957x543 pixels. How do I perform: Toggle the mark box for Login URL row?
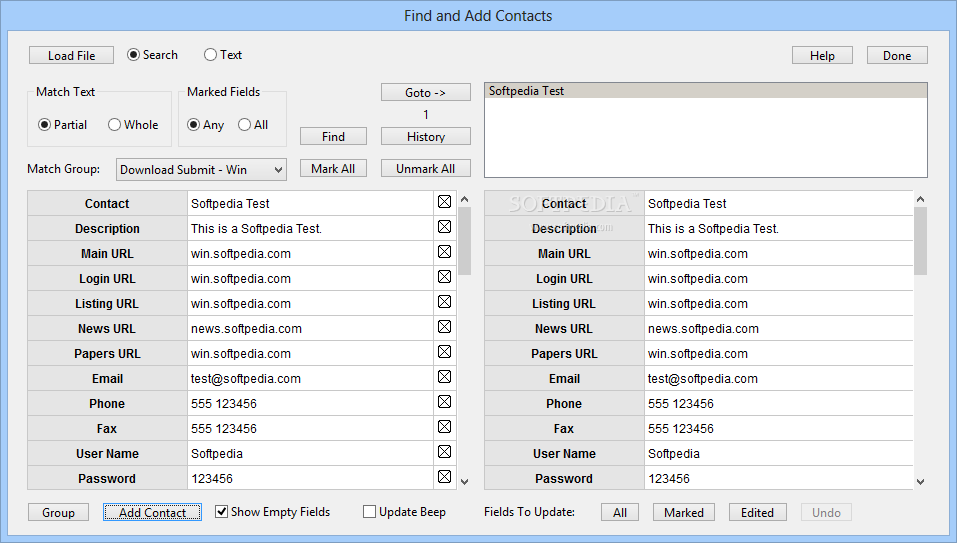click(444, 276)
